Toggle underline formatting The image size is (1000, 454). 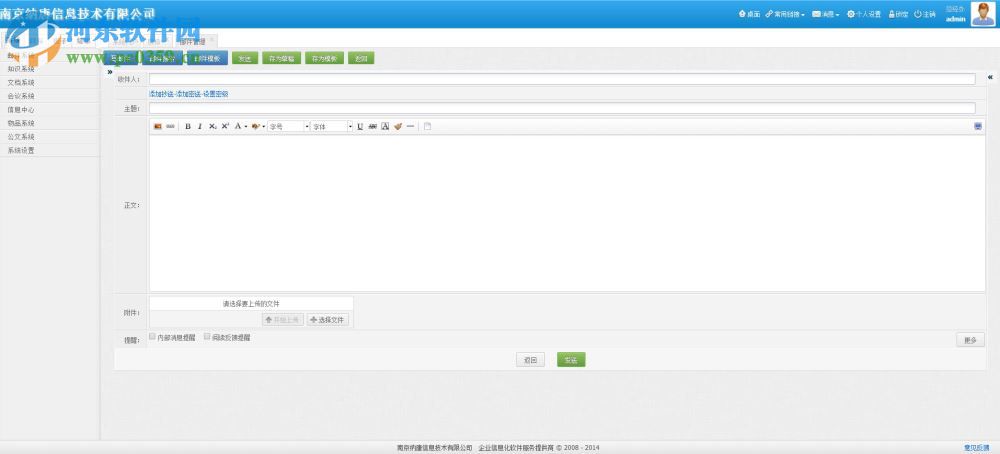point(360,127)
